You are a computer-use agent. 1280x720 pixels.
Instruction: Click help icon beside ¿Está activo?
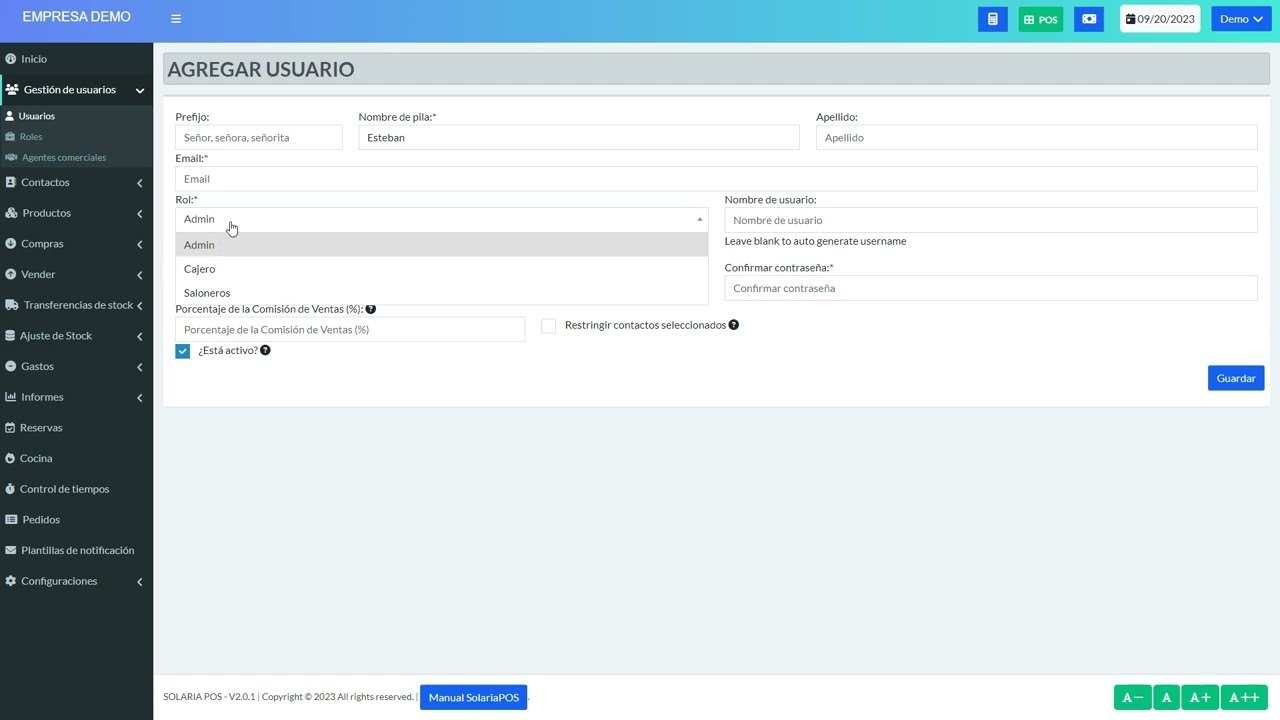pos(265,350)
